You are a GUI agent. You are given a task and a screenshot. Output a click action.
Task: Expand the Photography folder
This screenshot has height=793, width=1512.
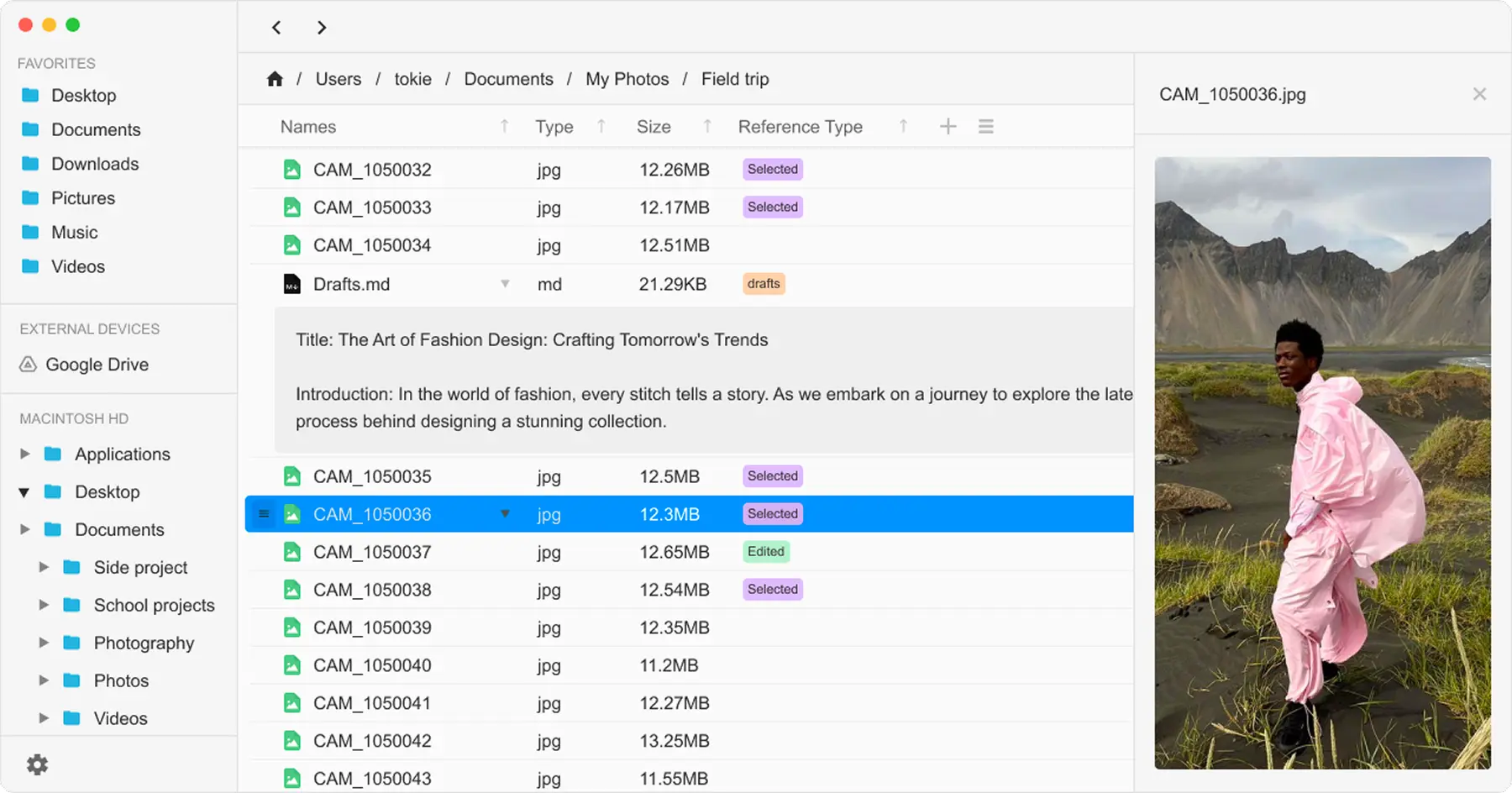pos(44,643)
